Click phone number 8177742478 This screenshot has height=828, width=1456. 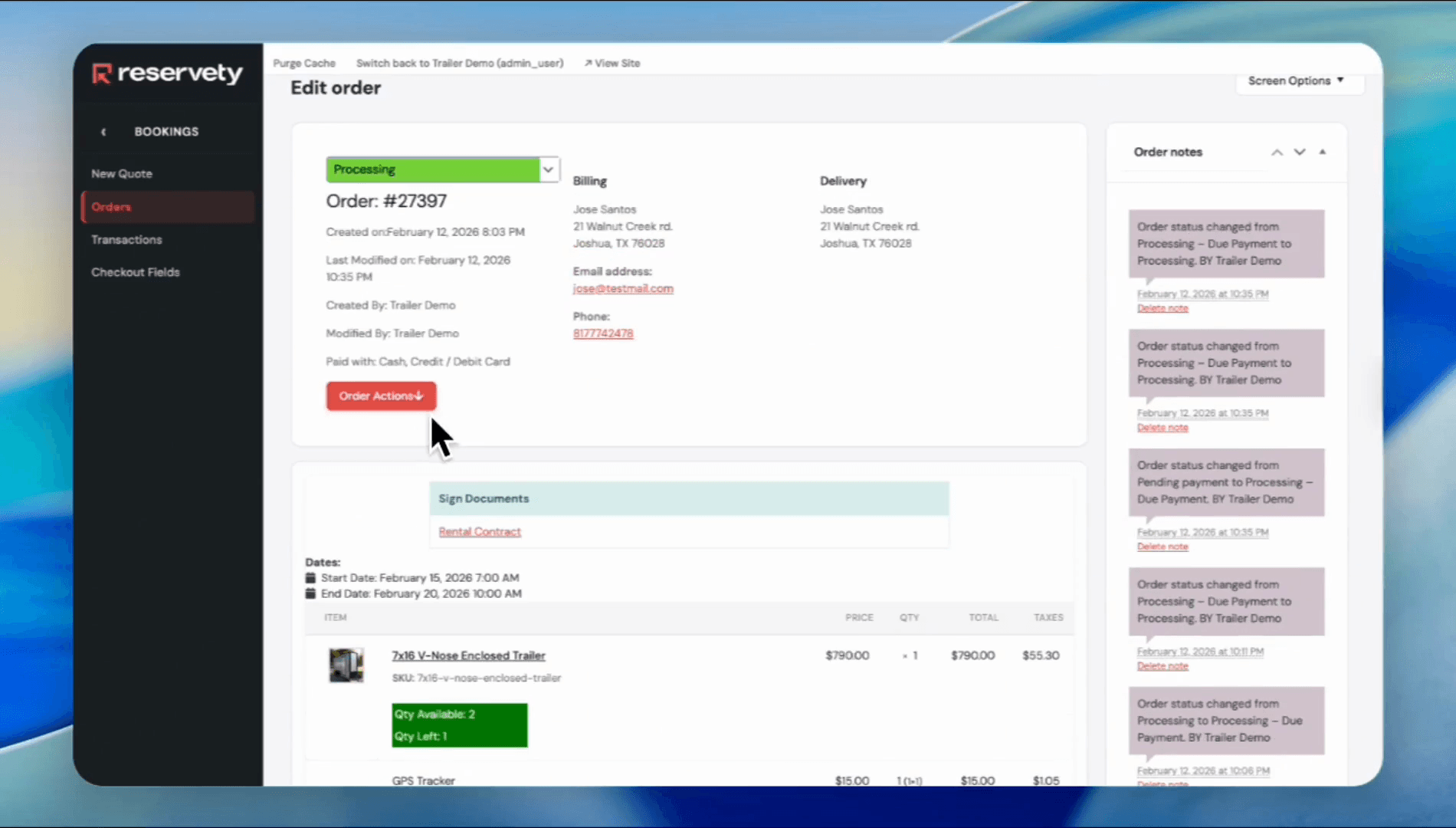[603, 333]
